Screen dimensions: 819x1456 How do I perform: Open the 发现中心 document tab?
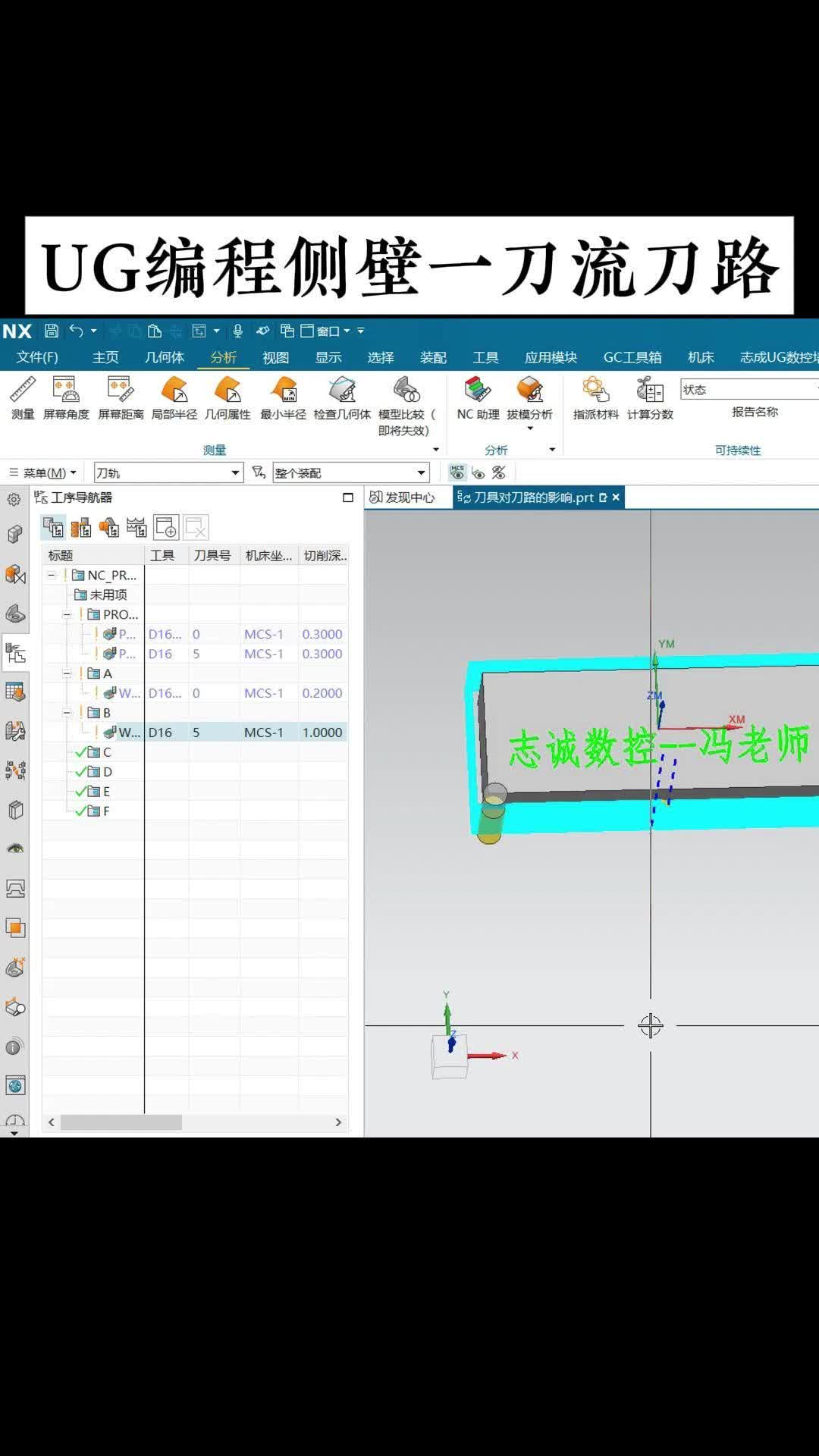[403, 497]
